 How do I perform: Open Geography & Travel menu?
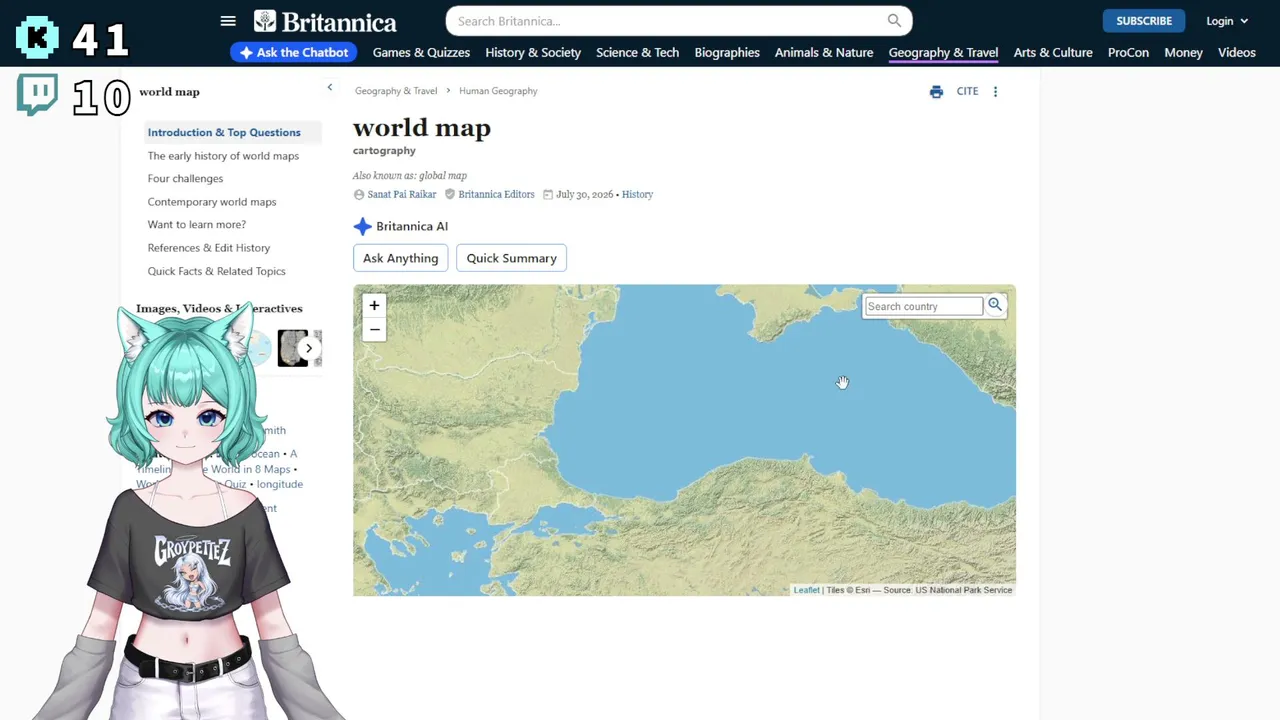pos(943,53)
